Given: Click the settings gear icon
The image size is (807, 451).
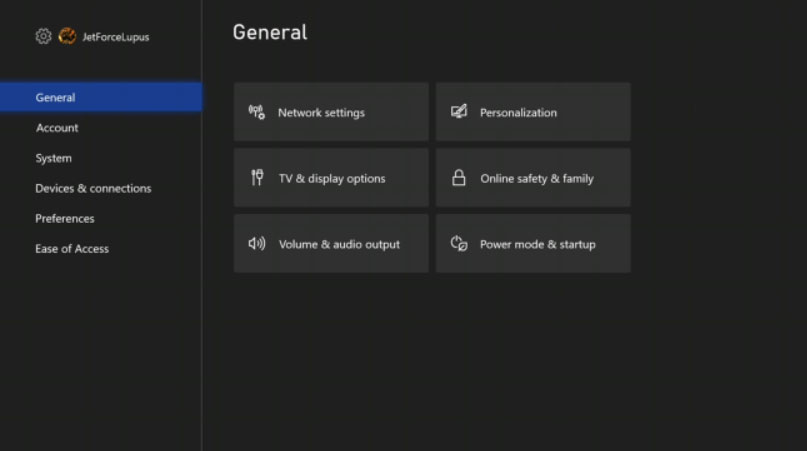Looking at the screenshot, I should (43, 36).
